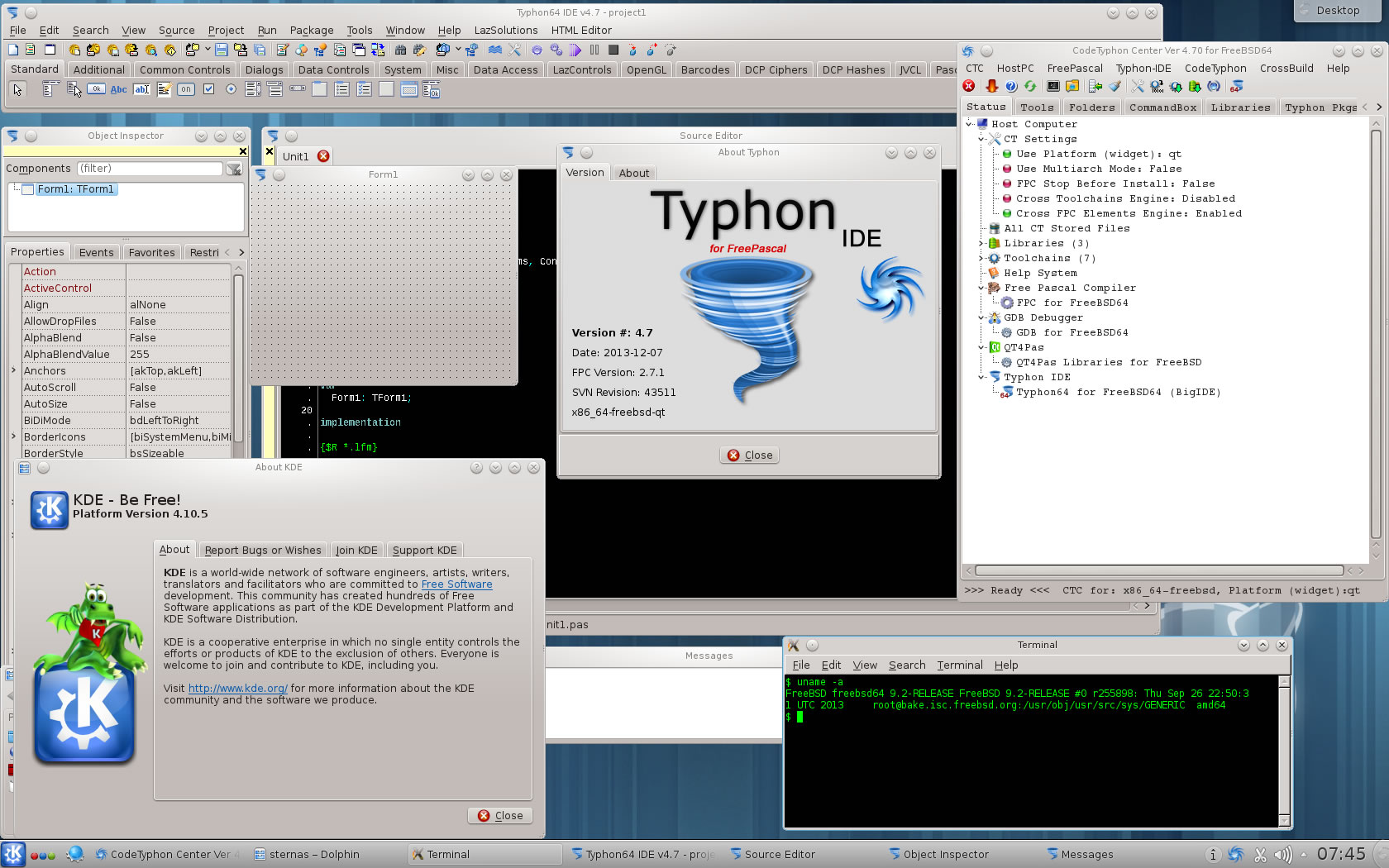This screenshot has height=868, width=1389.
Task: Select the TLabel 'Abc' component icon
Action: (119, 89)
